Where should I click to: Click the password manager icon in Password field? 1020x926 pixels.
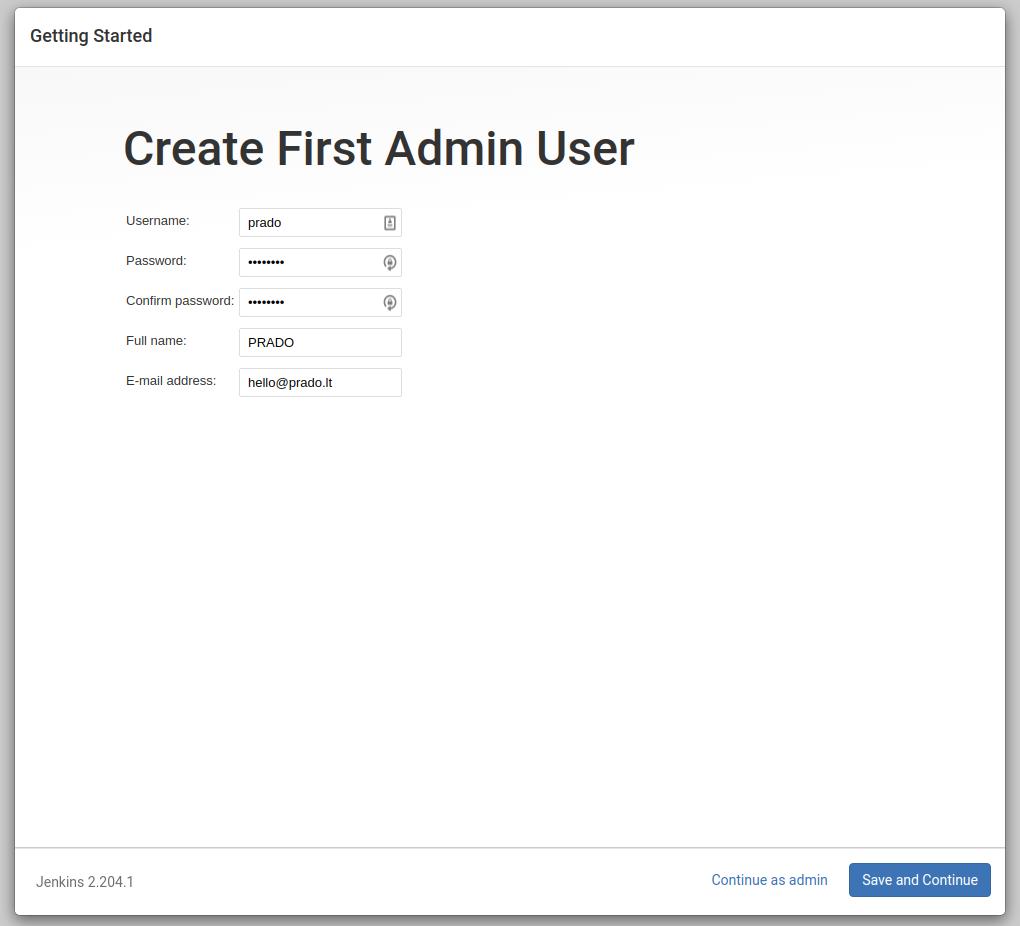[x=390, y=263]
